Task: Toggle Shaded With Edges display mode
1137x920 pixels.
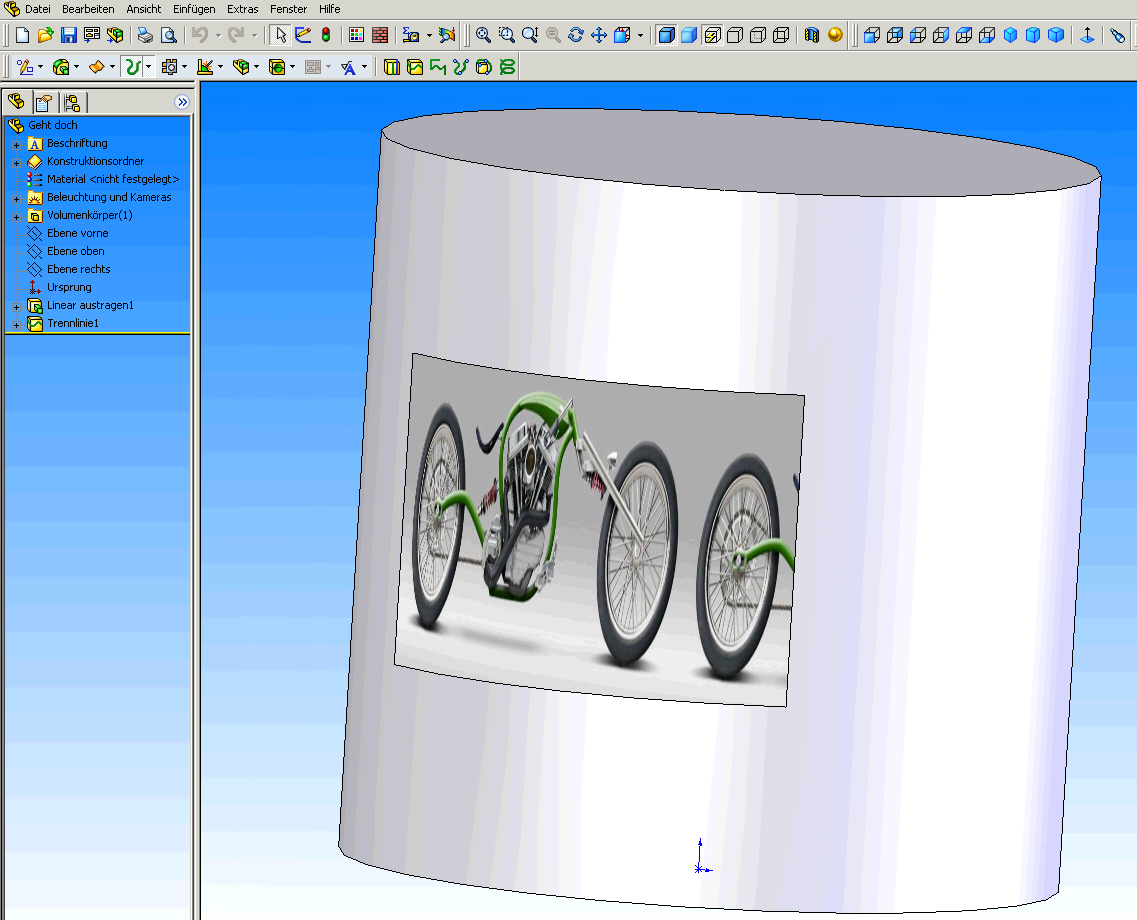Action: (666, 35)
